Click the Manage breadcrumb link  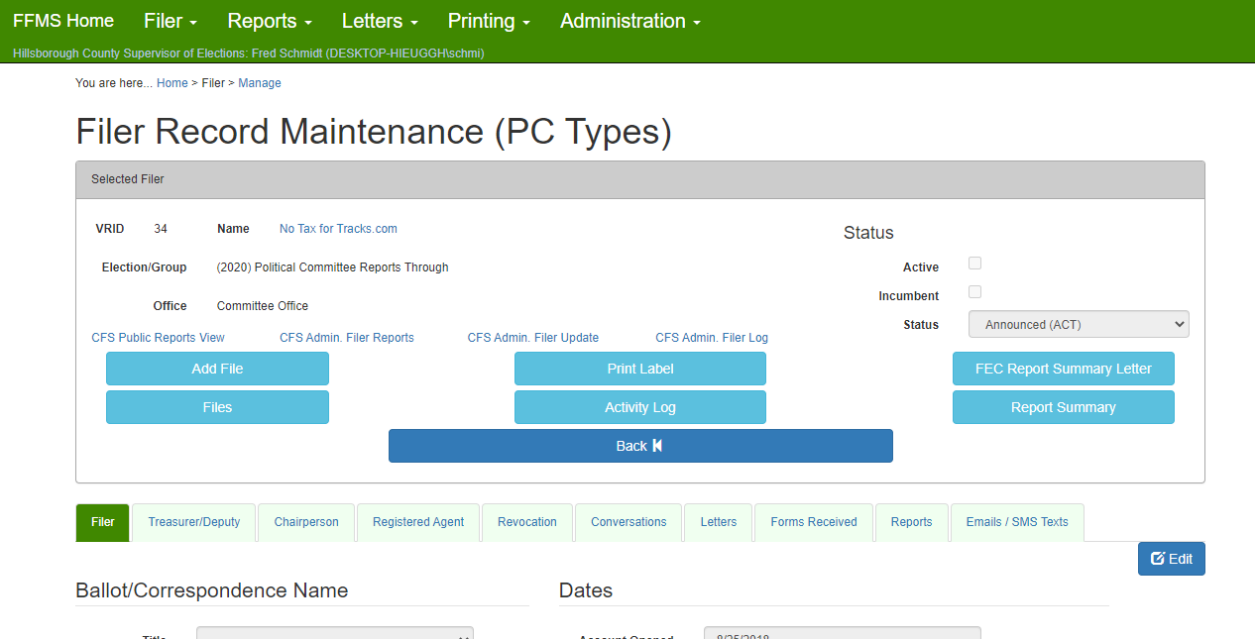pyautogui.click(x=259, y=83)
